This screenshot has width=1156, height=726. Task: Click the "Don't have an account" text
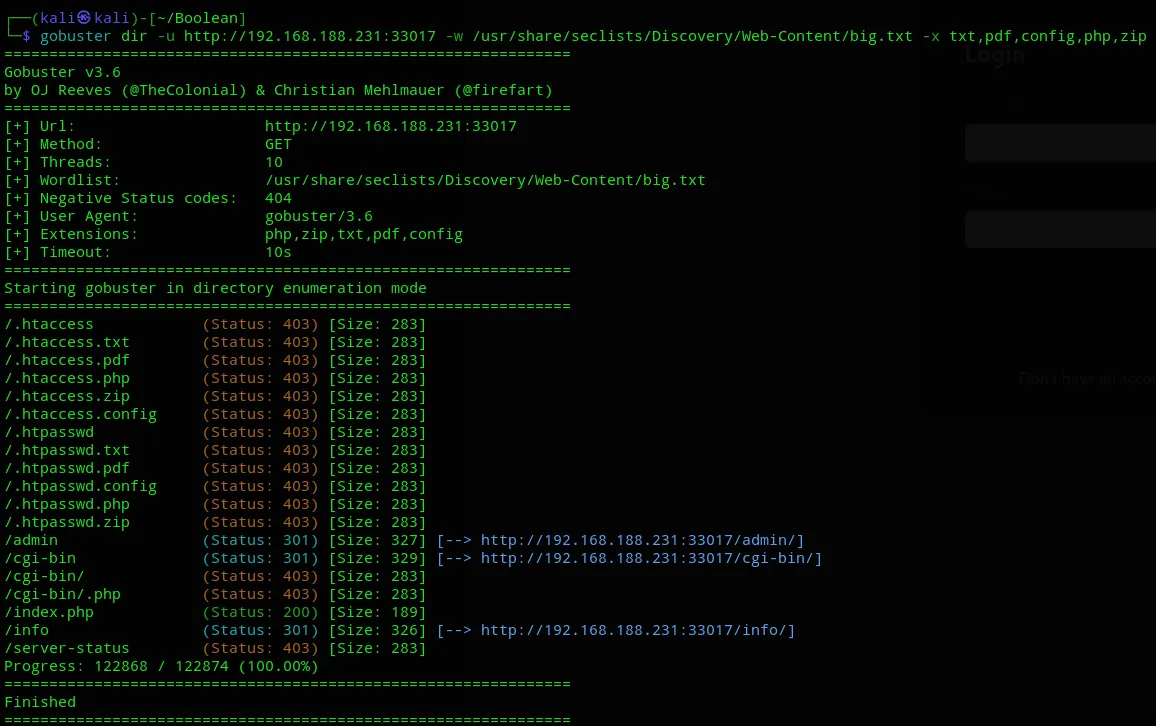1086,379
